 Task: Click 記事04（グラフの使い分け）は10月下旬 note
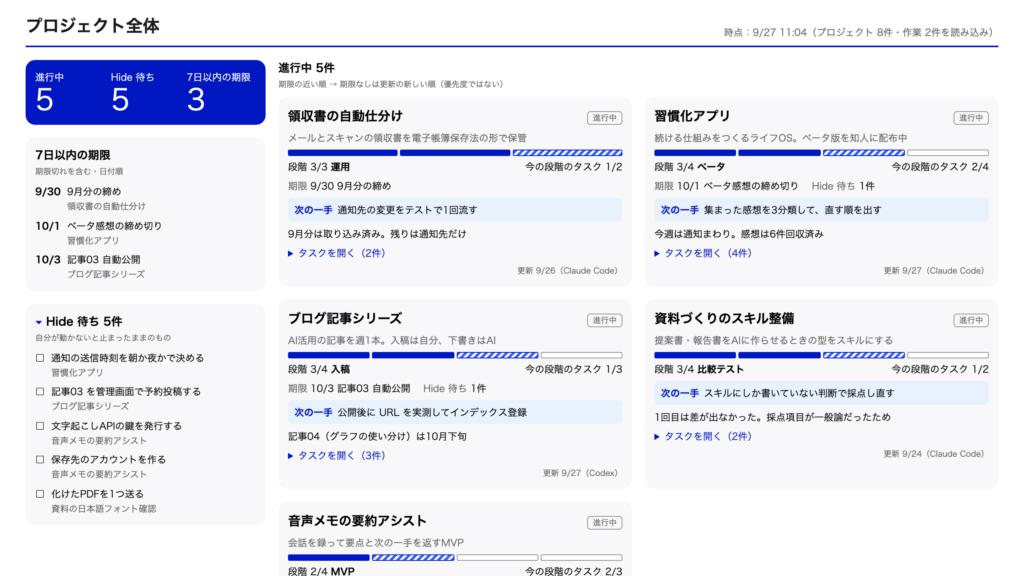point(377,436)
